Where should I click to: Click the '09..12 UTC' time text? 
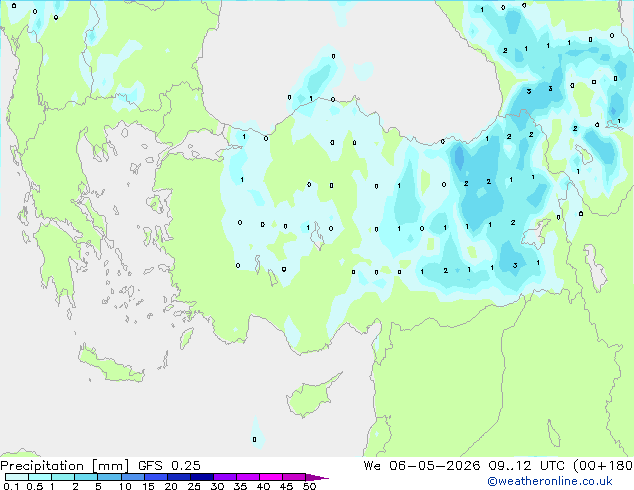point(526,466)
